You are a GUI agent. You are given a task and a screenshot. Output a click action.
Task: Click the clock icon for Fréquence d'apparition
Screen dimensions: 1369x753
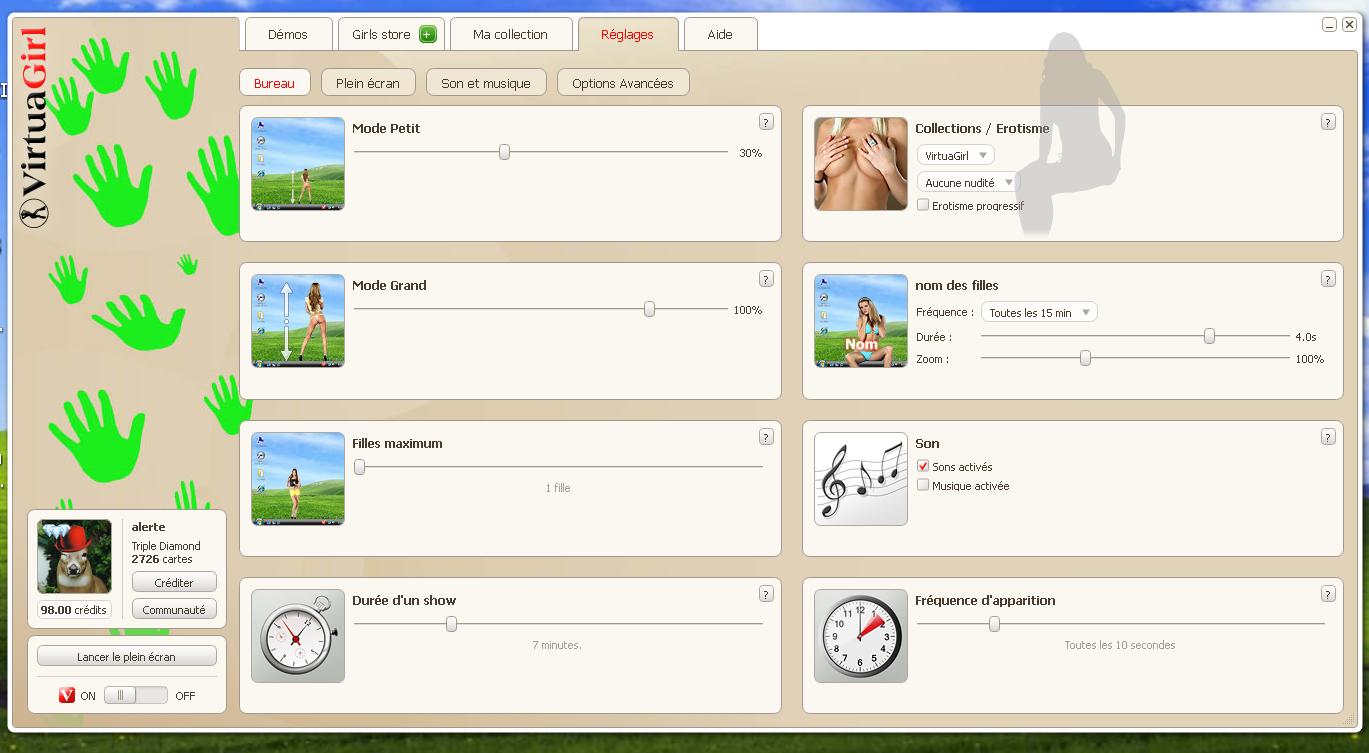pos(860,635)
